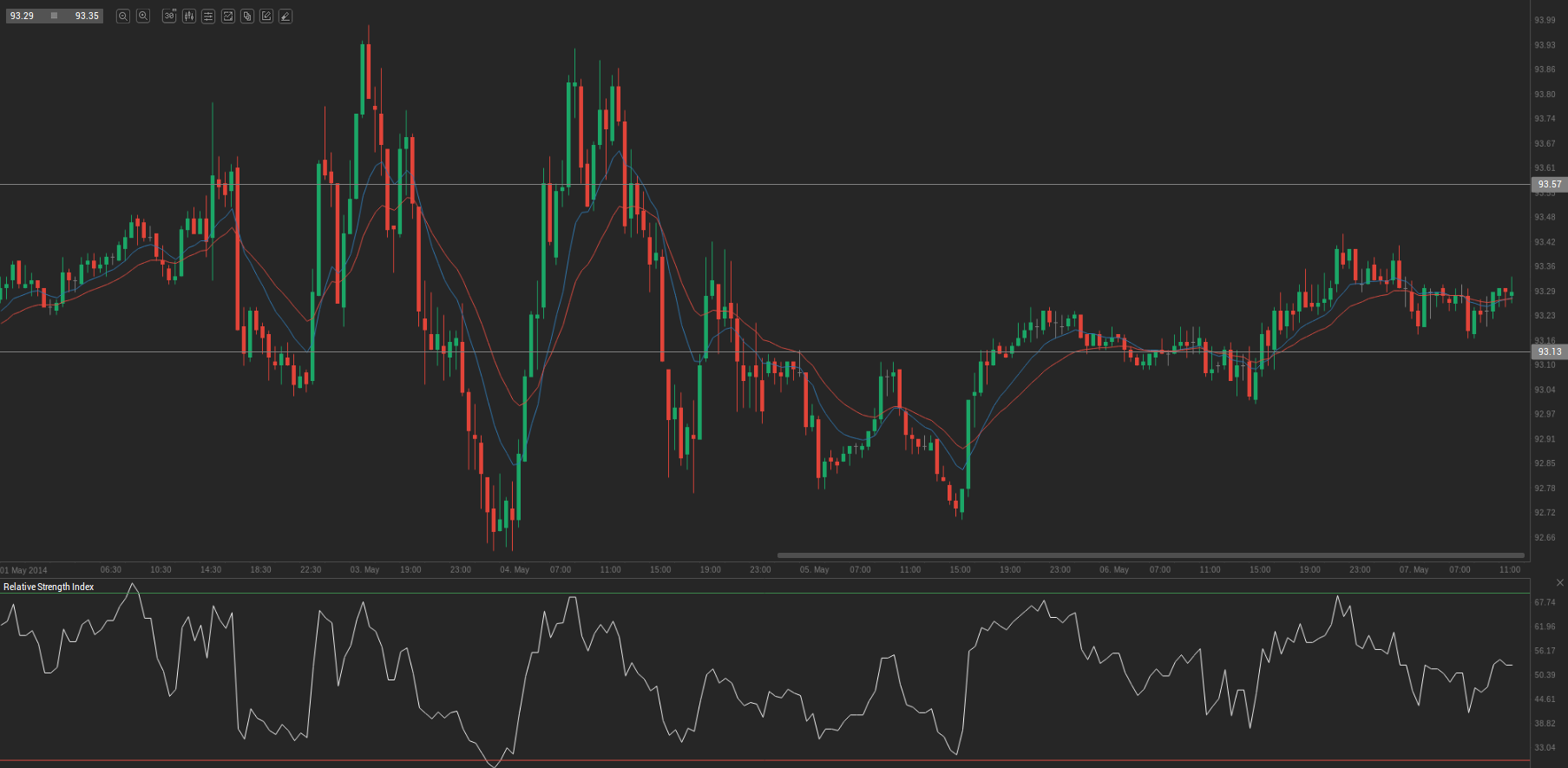Open the chart settings sliders icon

pos(208,16)
